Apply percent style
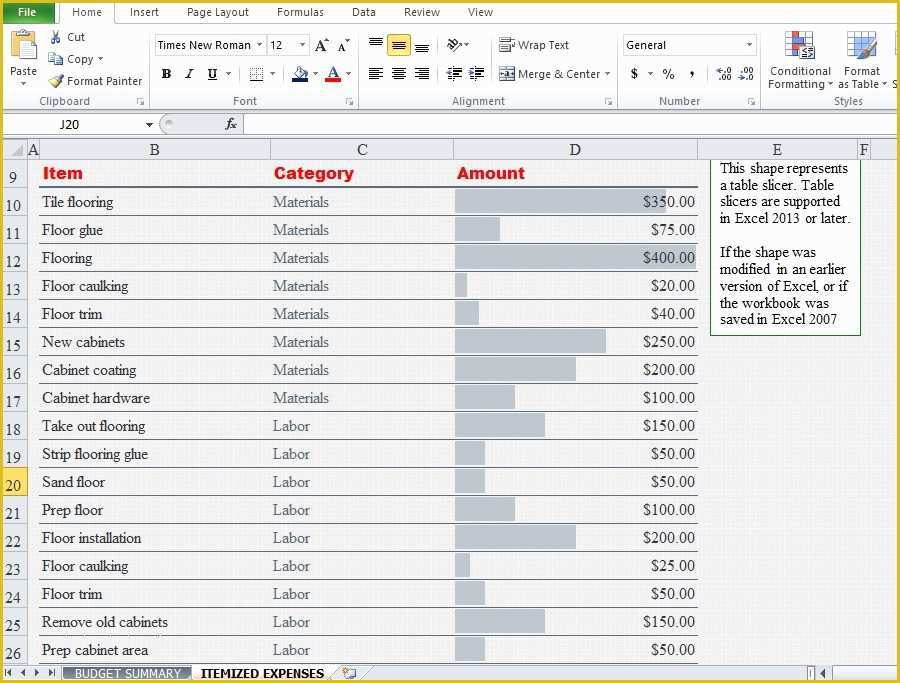Screen dimensions: 900x683 tap(669, 73)
